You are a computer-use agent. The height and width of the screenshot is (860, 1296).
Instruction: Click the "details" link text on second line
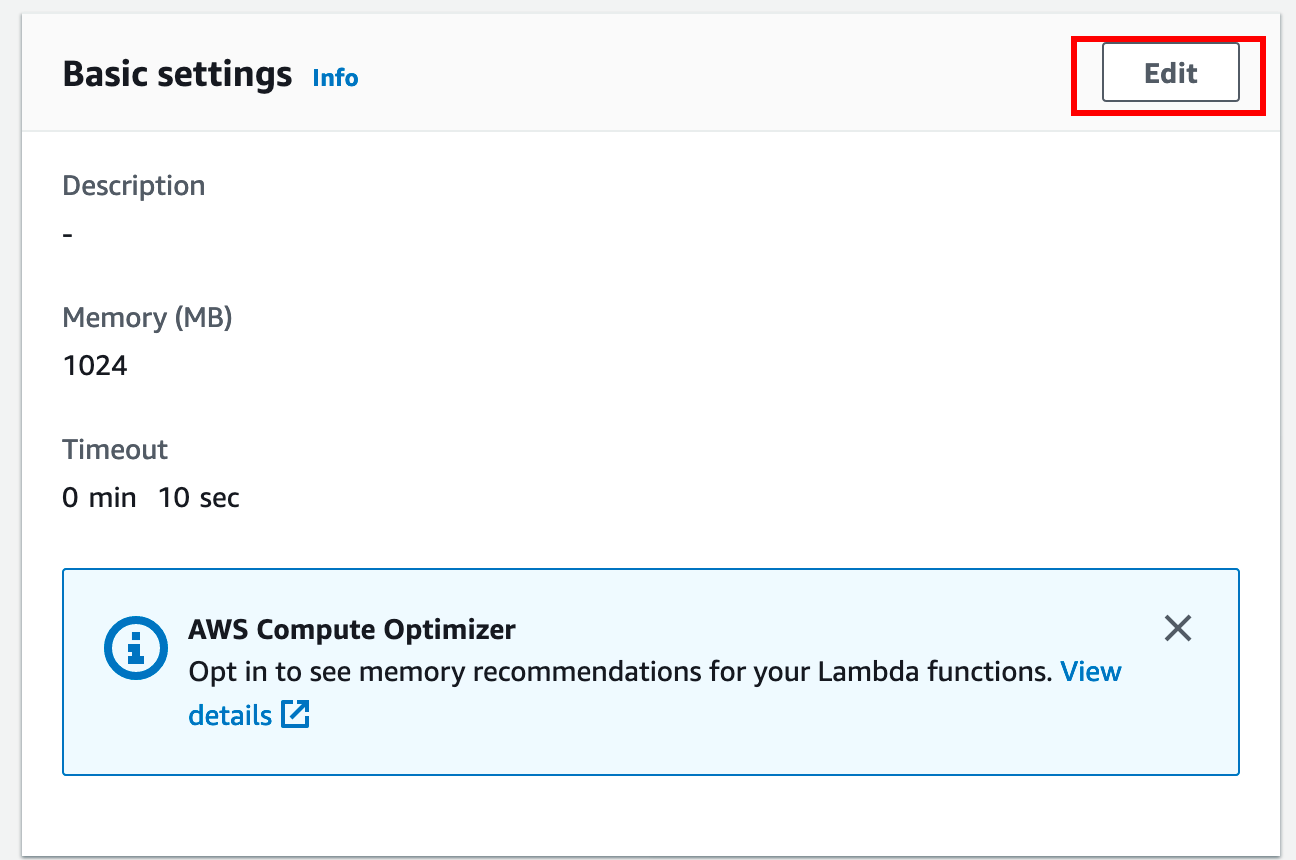[230, 716]
